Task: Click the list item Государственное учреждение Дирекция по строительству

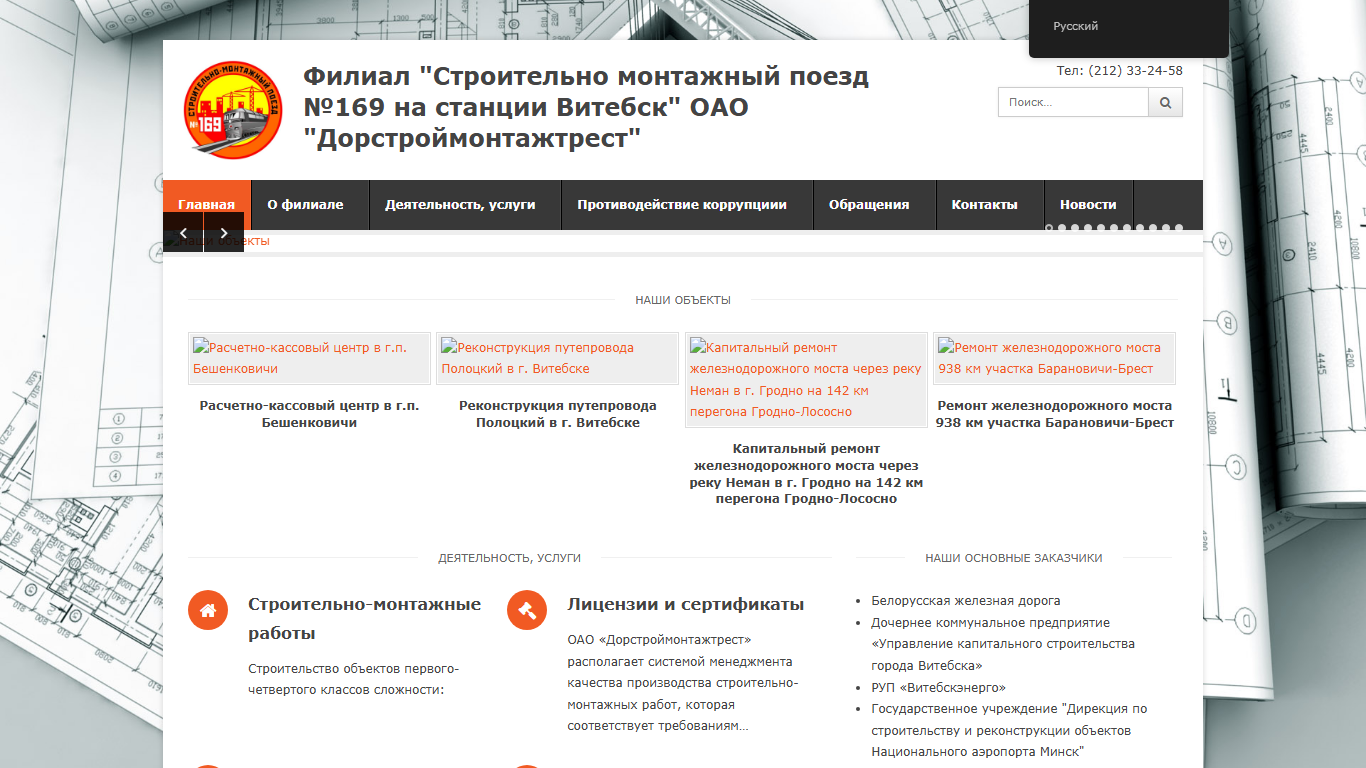Action: (x=1009, y=730)
